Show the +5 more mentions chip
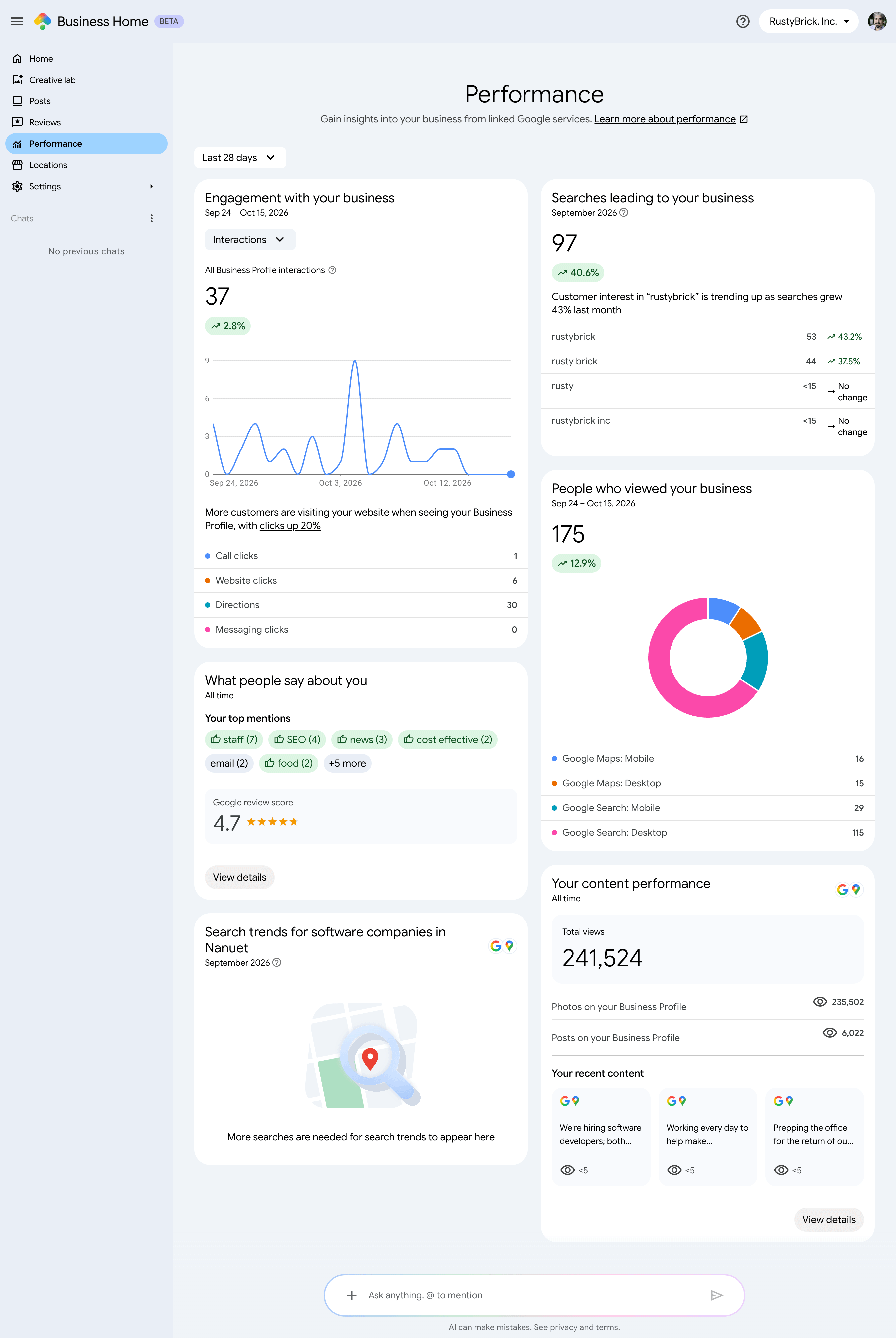Screen dimensions: 896x1338 click(347, 763)
